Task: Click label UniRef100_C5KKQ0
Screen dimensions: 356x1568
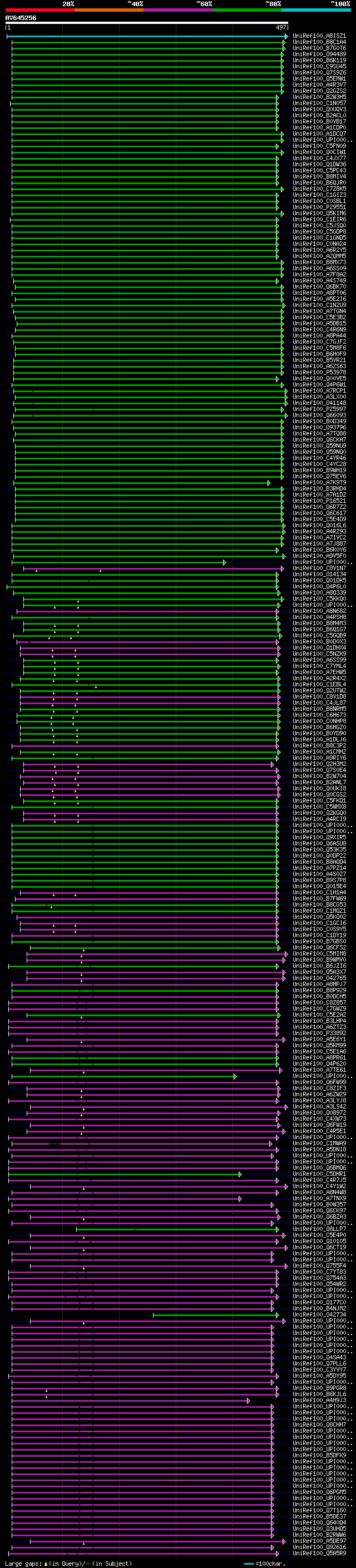Action: pyautogui.click(x=319, y=598)
